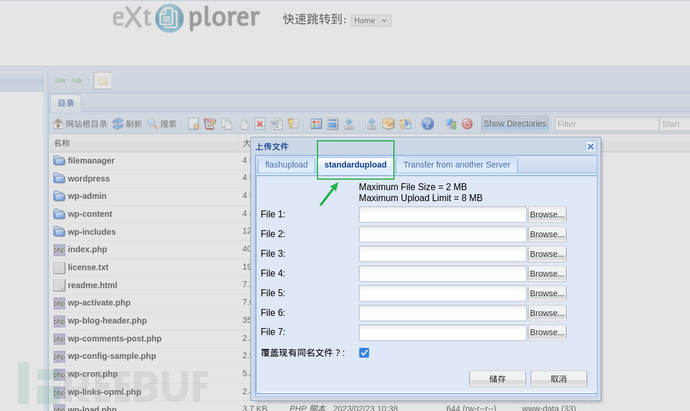
Task: Select the filemanager folder
Action: coord(91,161)
